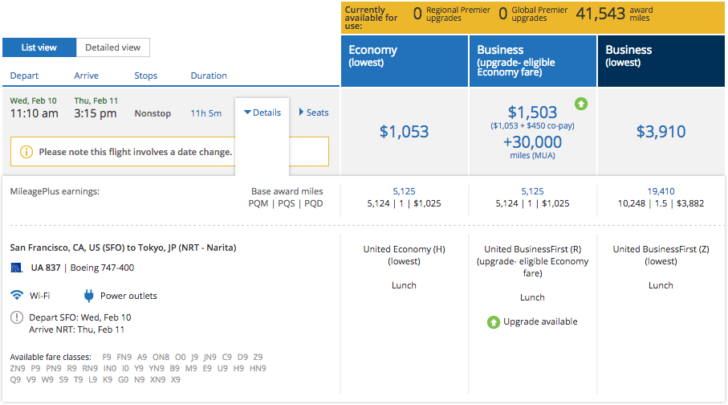
Task: Collapse the flight Details expander
Action: click(262, 112)
